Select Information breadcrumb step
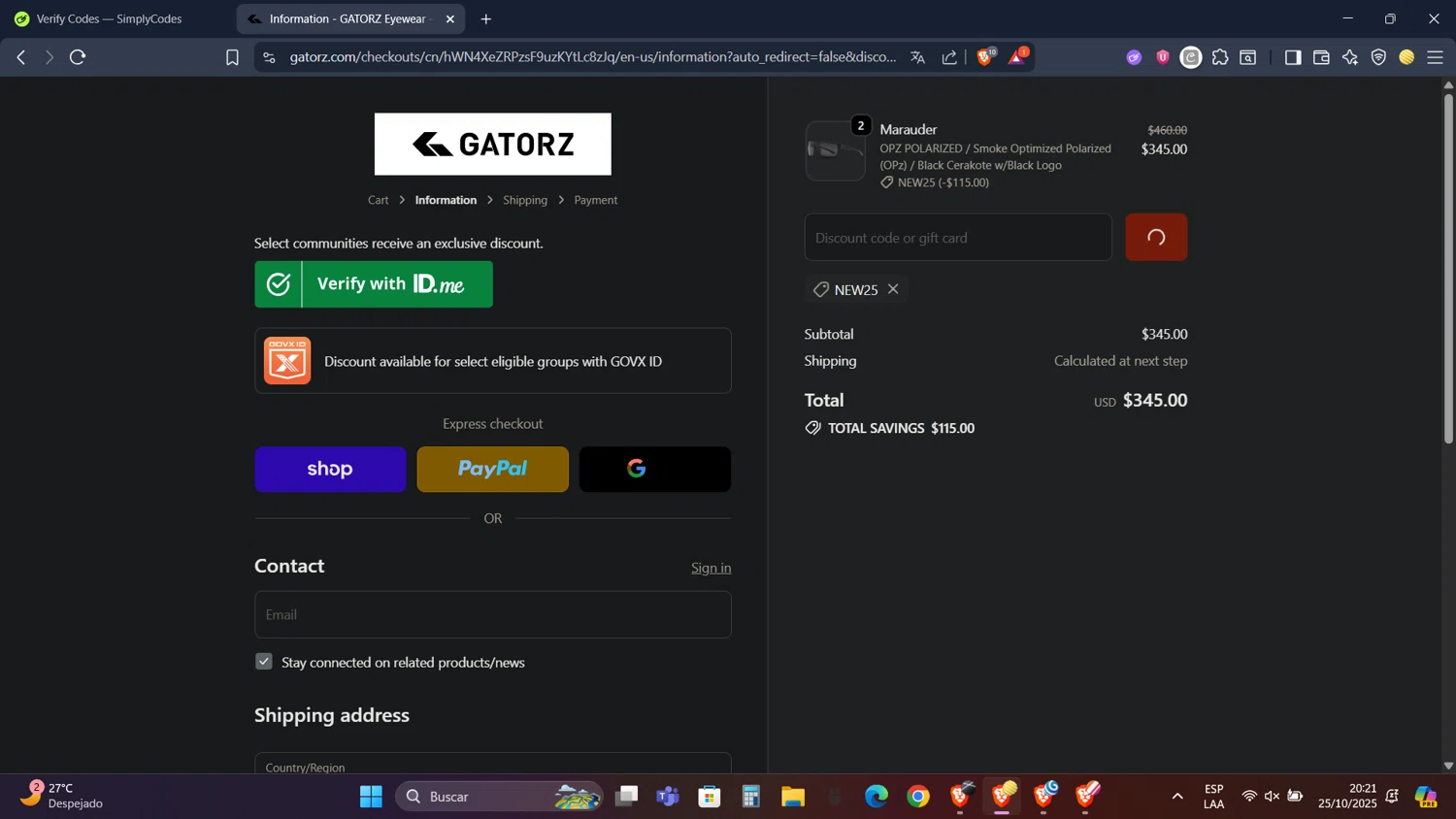Image resolution: width=1456 pixels, height=819 pixels. [x=446, y=200]
